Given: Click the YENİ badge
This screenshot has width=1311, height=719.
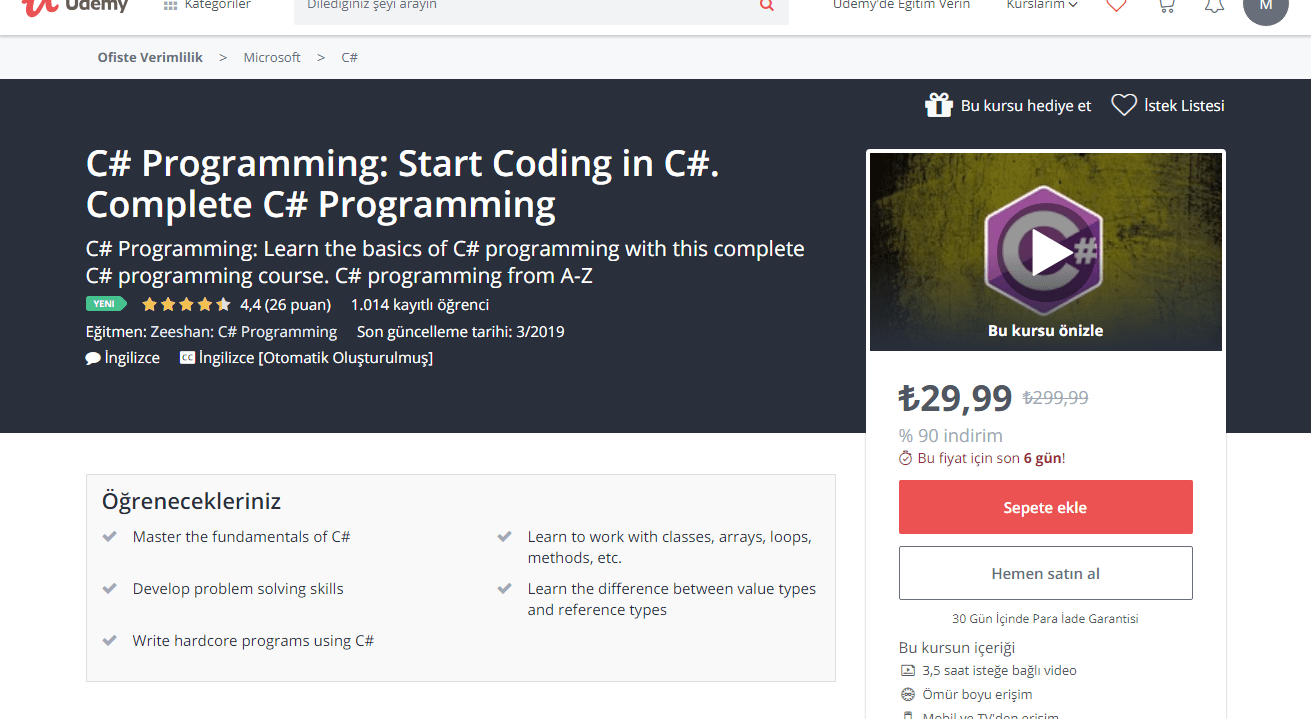Looking at the screenshot, I should [x=105, y=304].
